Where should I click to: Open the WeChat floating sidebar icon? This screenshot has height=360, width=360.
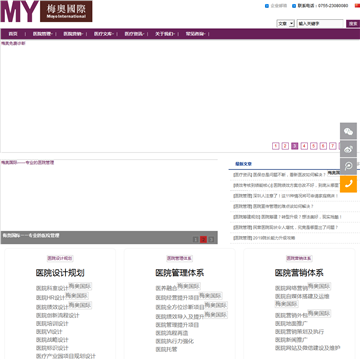click(348, 131)
